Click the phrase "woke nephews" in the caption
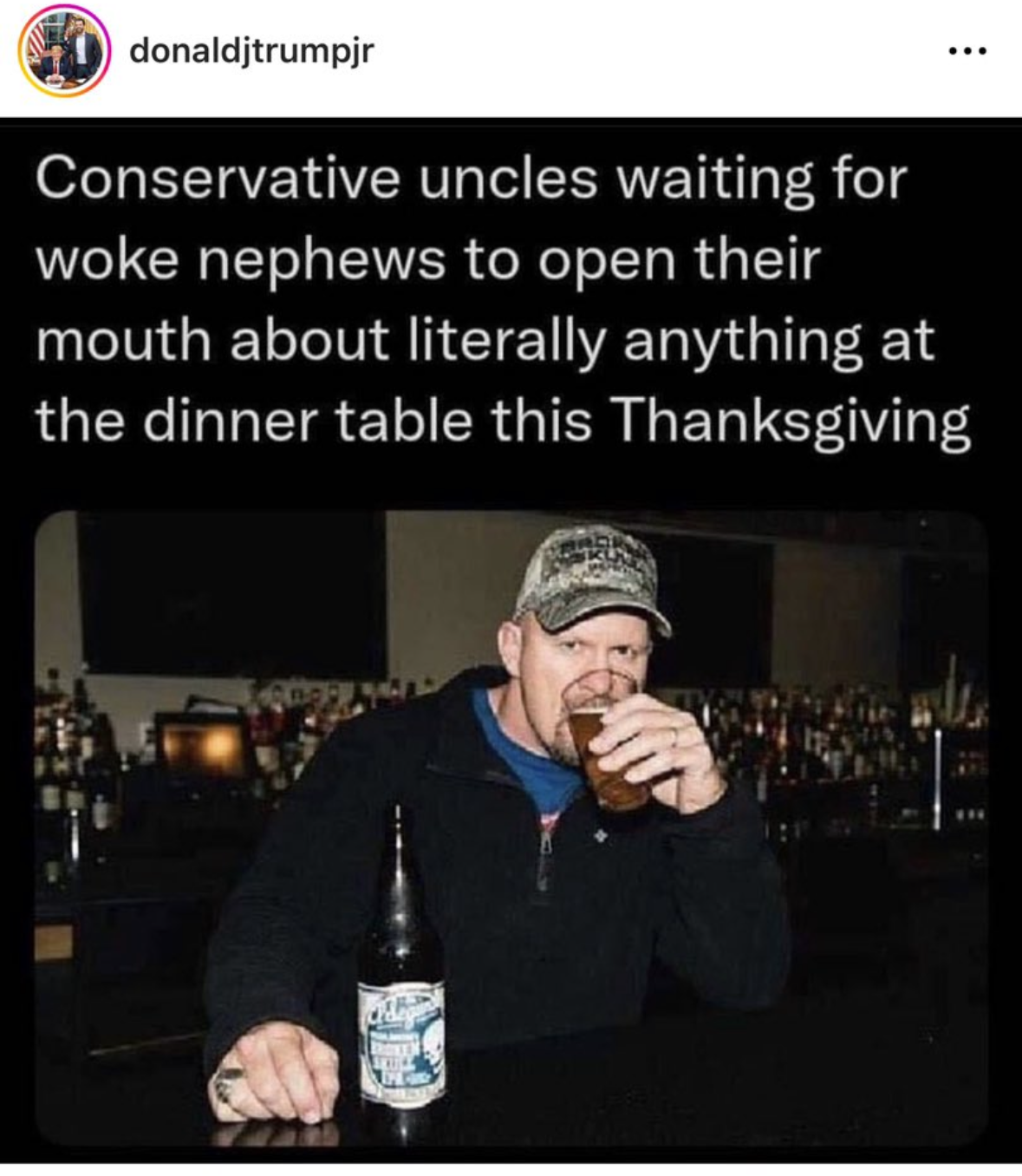 pos(240,260)
